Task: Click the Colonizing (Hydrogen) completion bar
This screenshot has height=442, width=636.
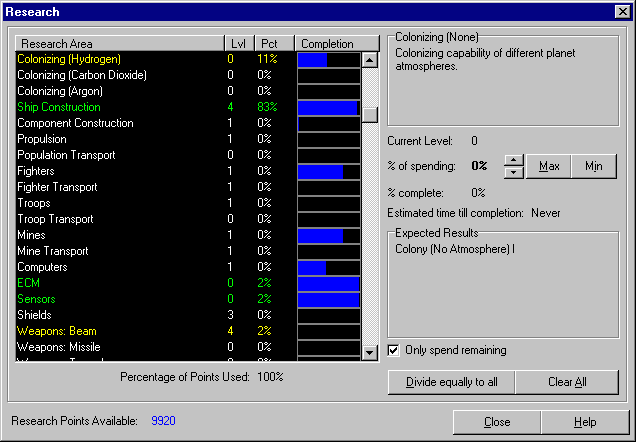Action: (x=329, y=60)
